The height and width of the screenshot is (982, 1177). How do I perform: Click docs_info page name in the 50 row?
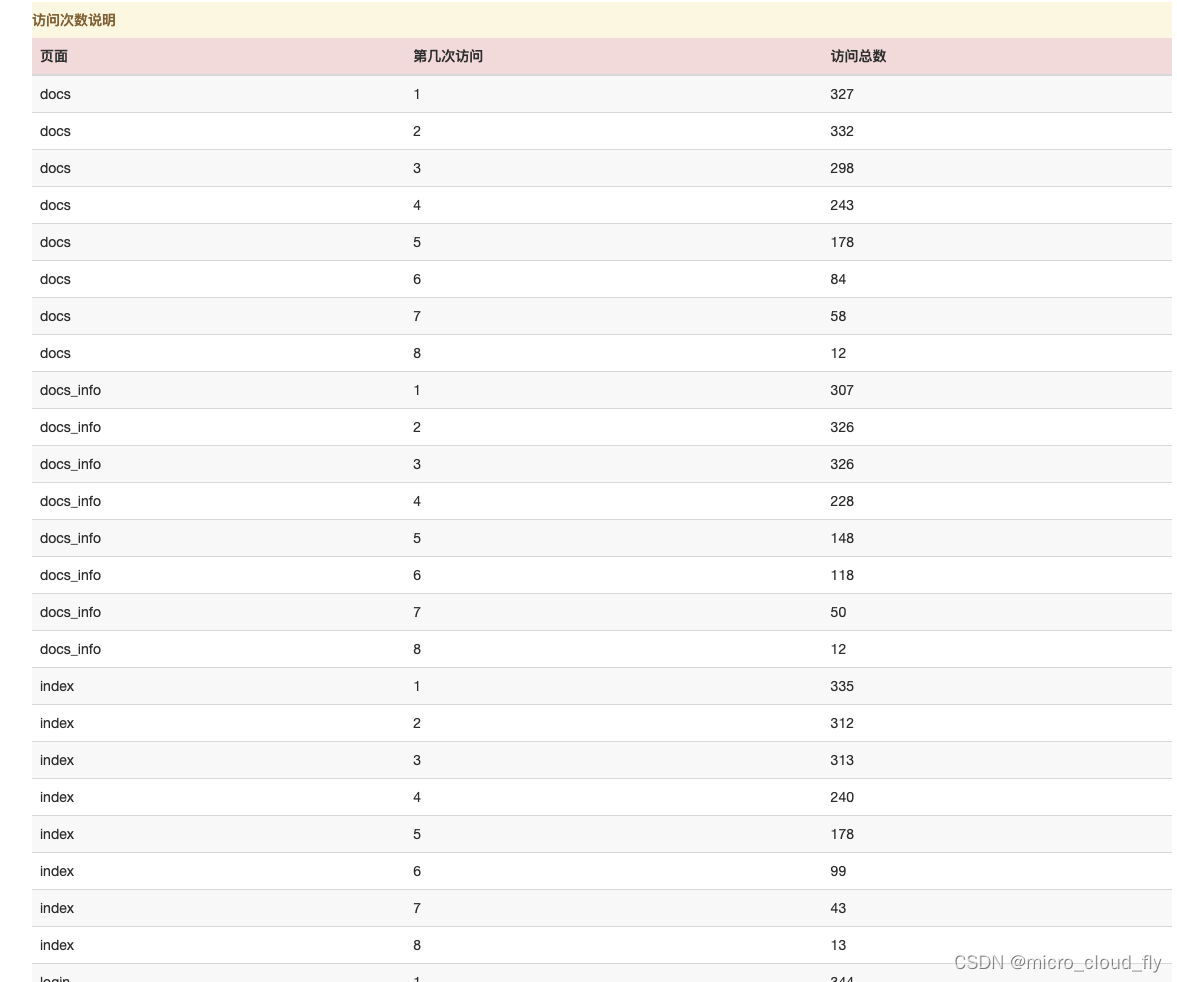pyautogui.click(x=70, y=612)
